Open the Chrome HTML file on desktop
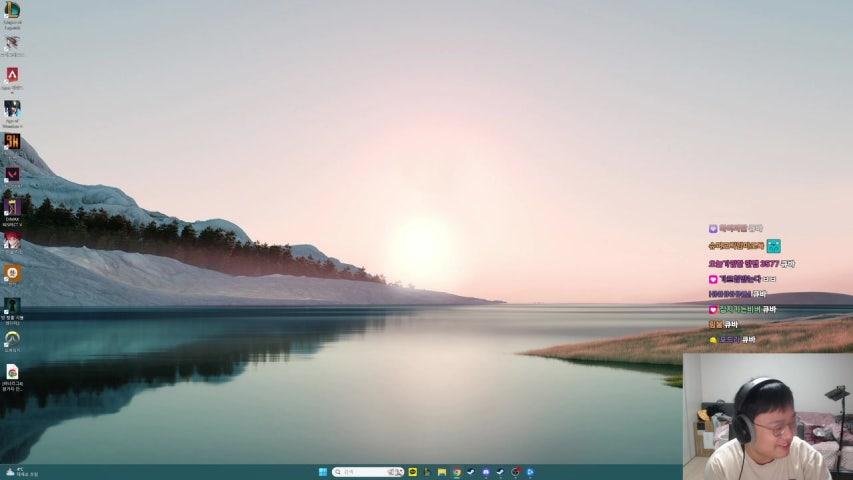This screenshot has width=853, height=480. click(12, 371)
